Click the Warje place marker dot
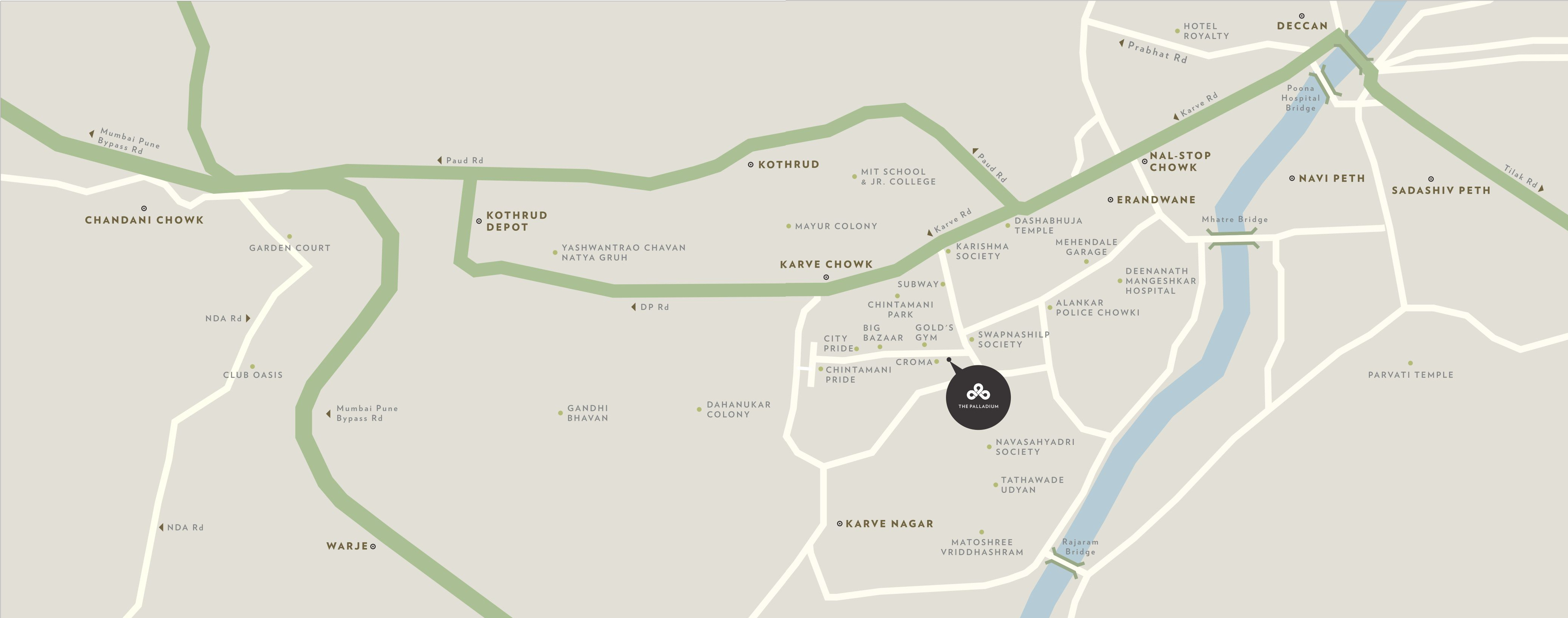The width and height of the screenshot is (1568, 618). 373,546
